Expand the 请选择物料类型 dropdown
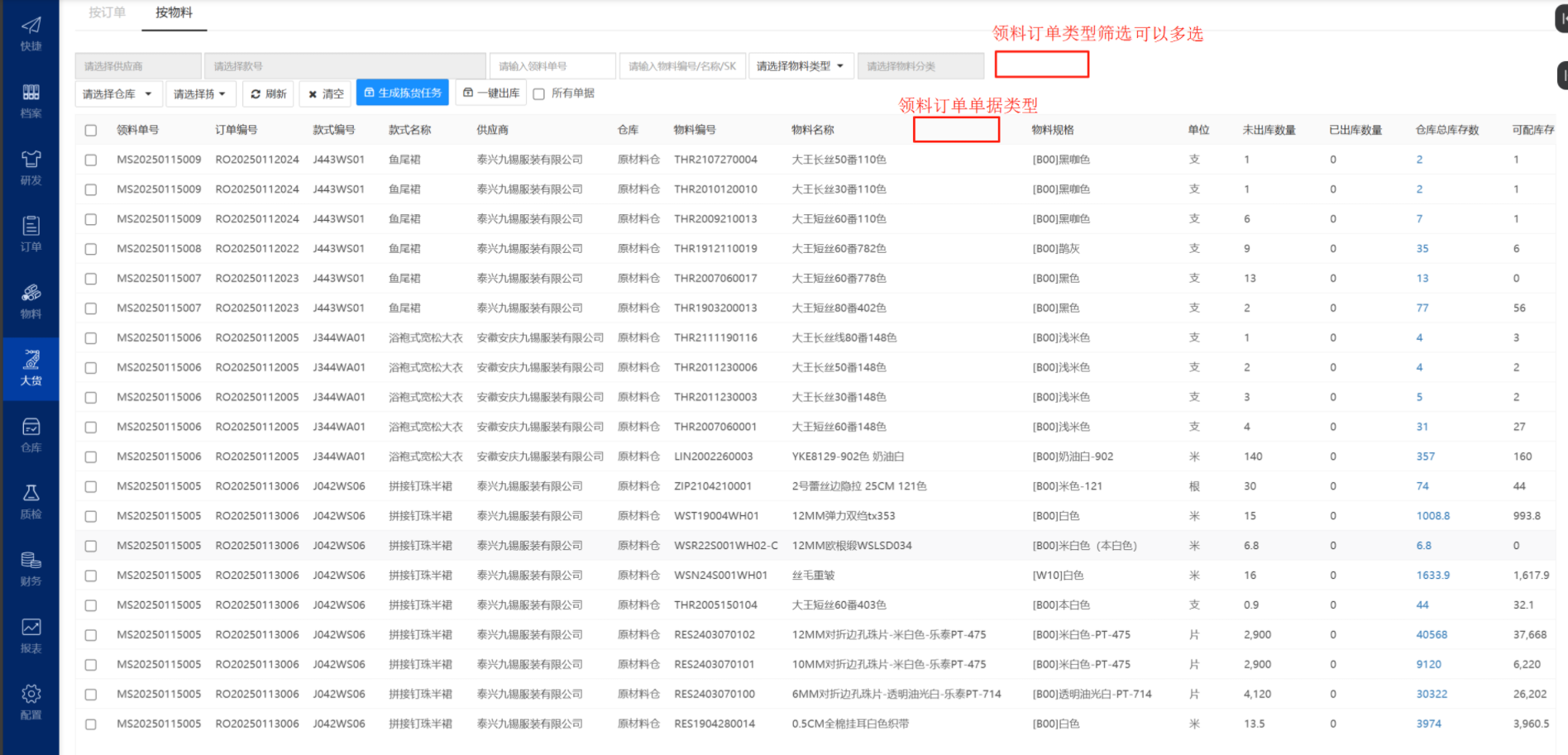 800,66
